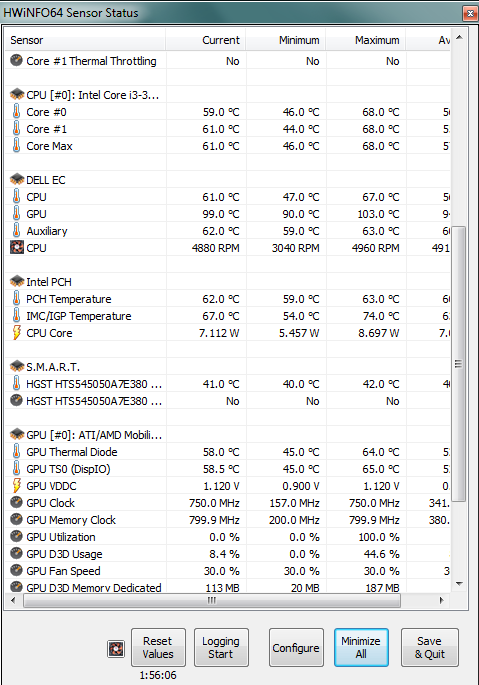
Task: Open fan control via bottom fan icon button
Action: click(x=116, y=649)
